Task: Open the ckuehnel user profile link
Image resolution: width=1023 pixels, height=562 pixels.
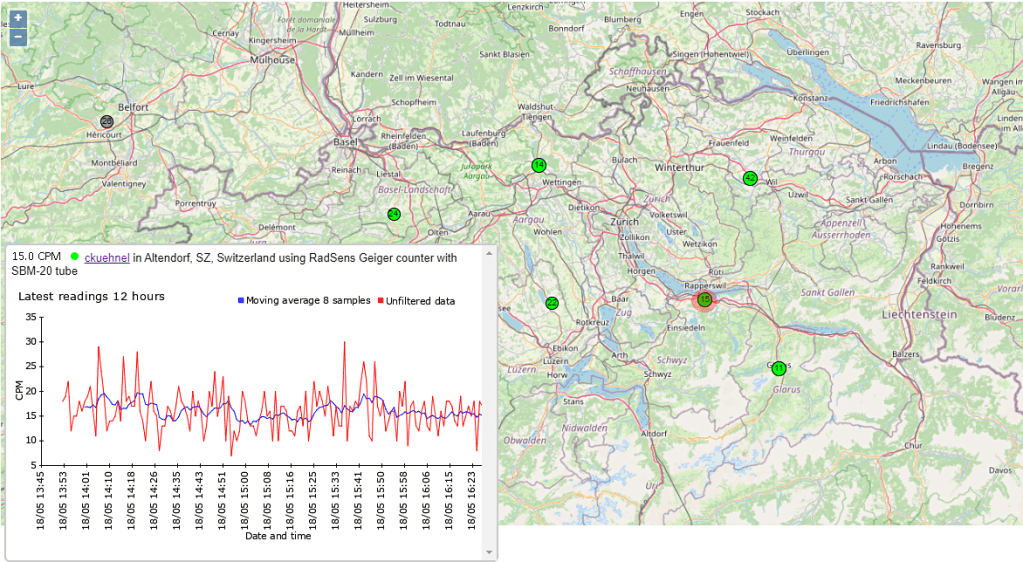Action: point(107,258)
